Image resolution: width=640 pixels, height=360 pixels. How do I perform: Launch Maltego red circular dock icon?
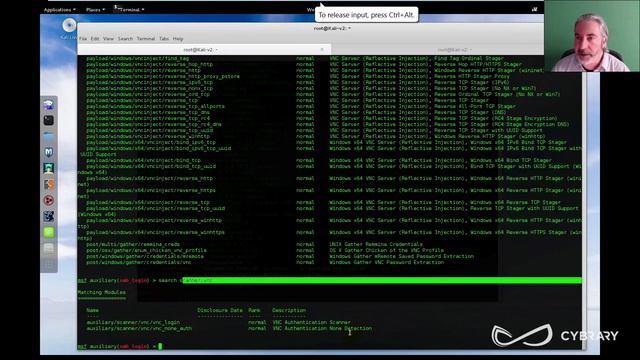click(x=49, y=200)
